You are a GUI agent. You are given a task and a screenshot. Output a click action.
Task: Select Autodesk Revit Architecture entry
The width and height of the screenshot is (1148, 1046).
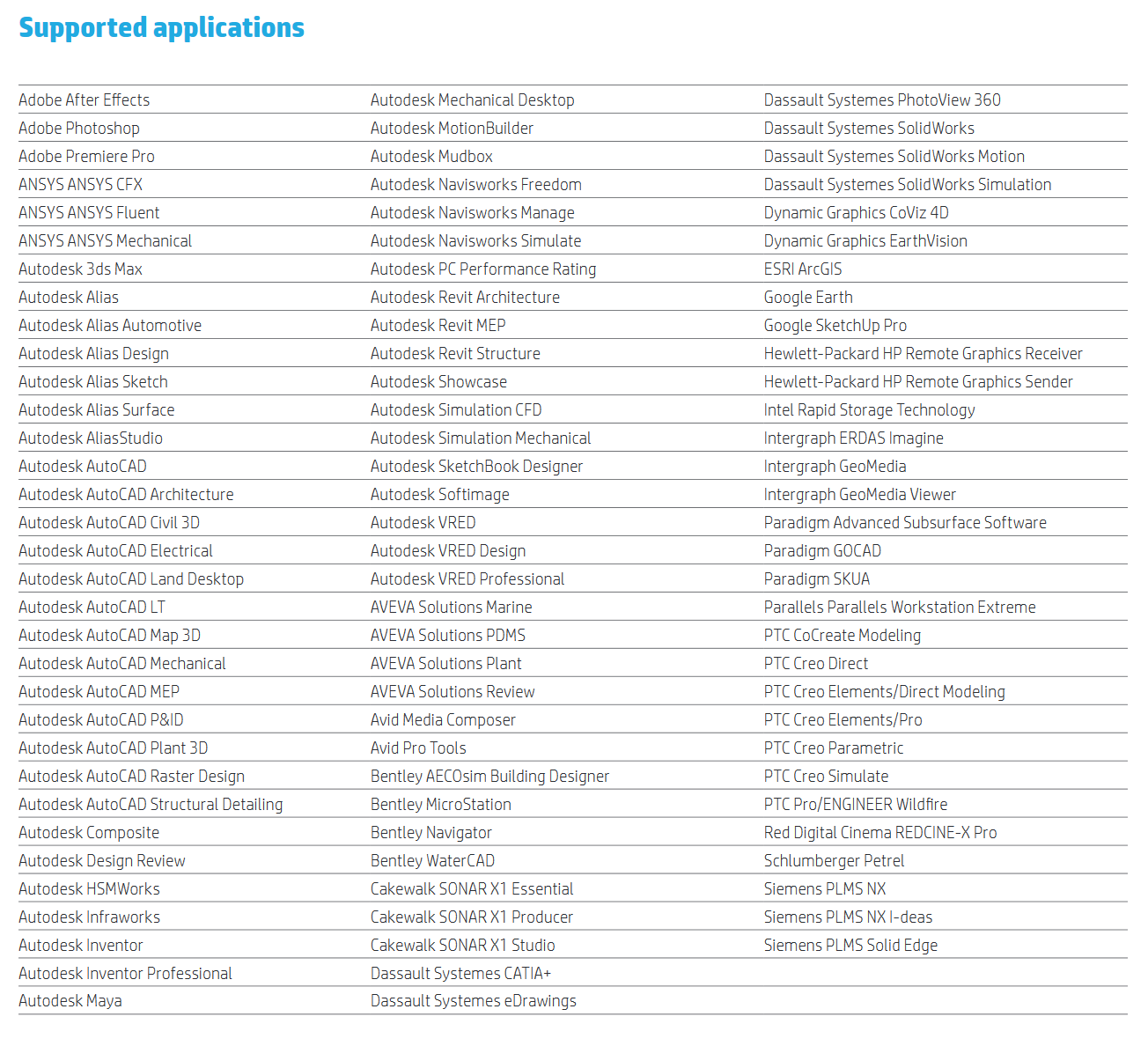point(465,298)
